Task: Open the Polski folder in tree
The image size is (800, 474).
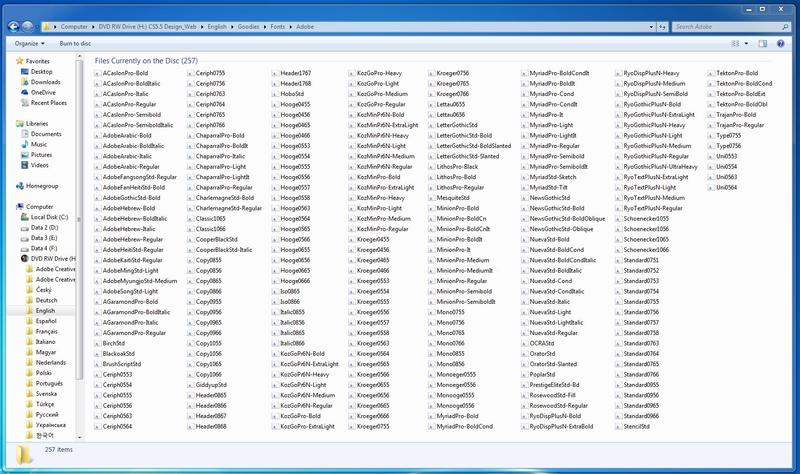Action: (x=39, y=372)
